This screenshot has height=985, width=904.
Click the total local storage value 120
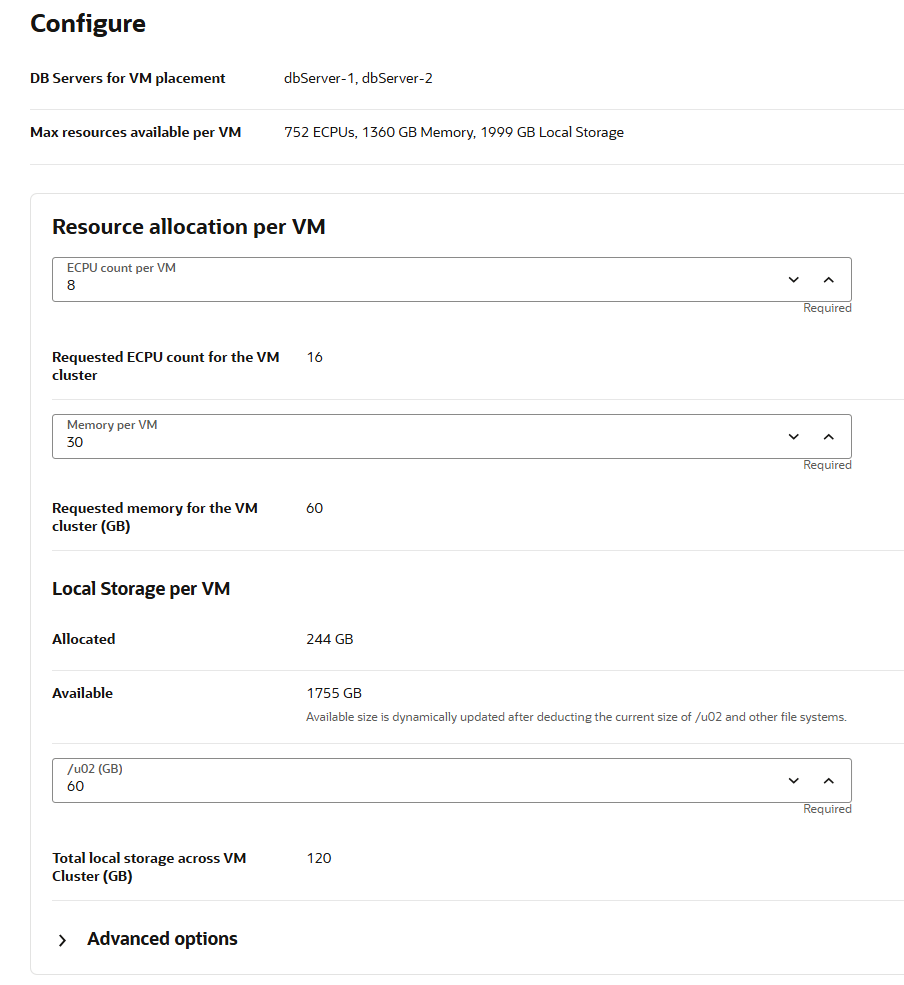[x=319, y=858]
